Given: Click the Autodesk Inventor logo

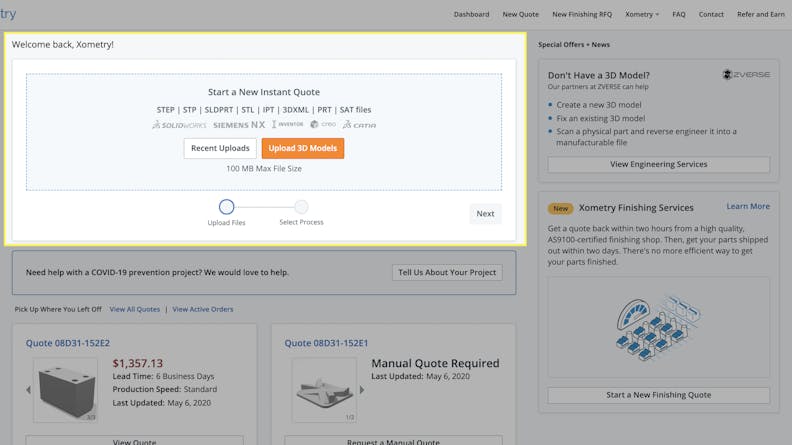Looking at the screenshot, I should coord(288,125).
